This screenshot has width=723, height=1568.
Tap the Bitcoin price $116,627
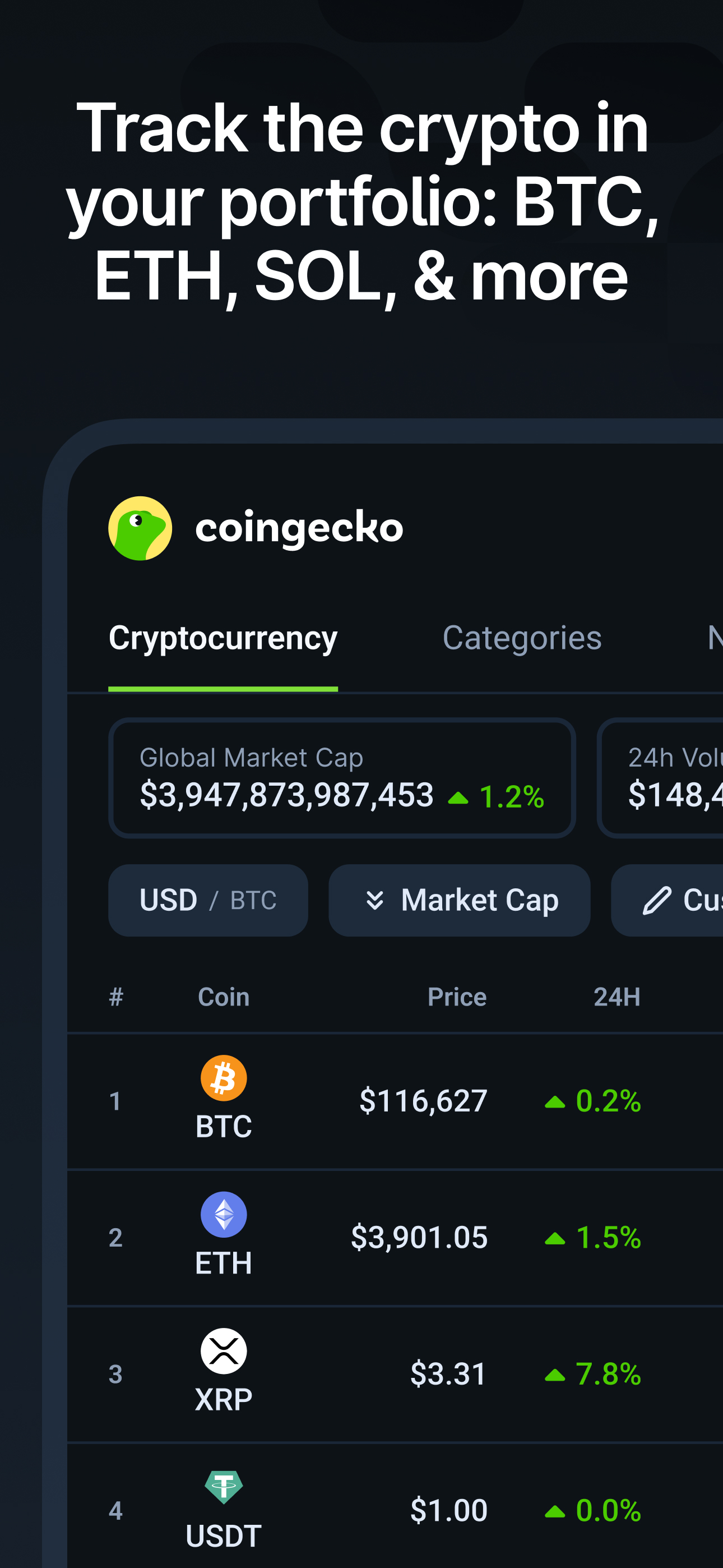coord(423,1100)
